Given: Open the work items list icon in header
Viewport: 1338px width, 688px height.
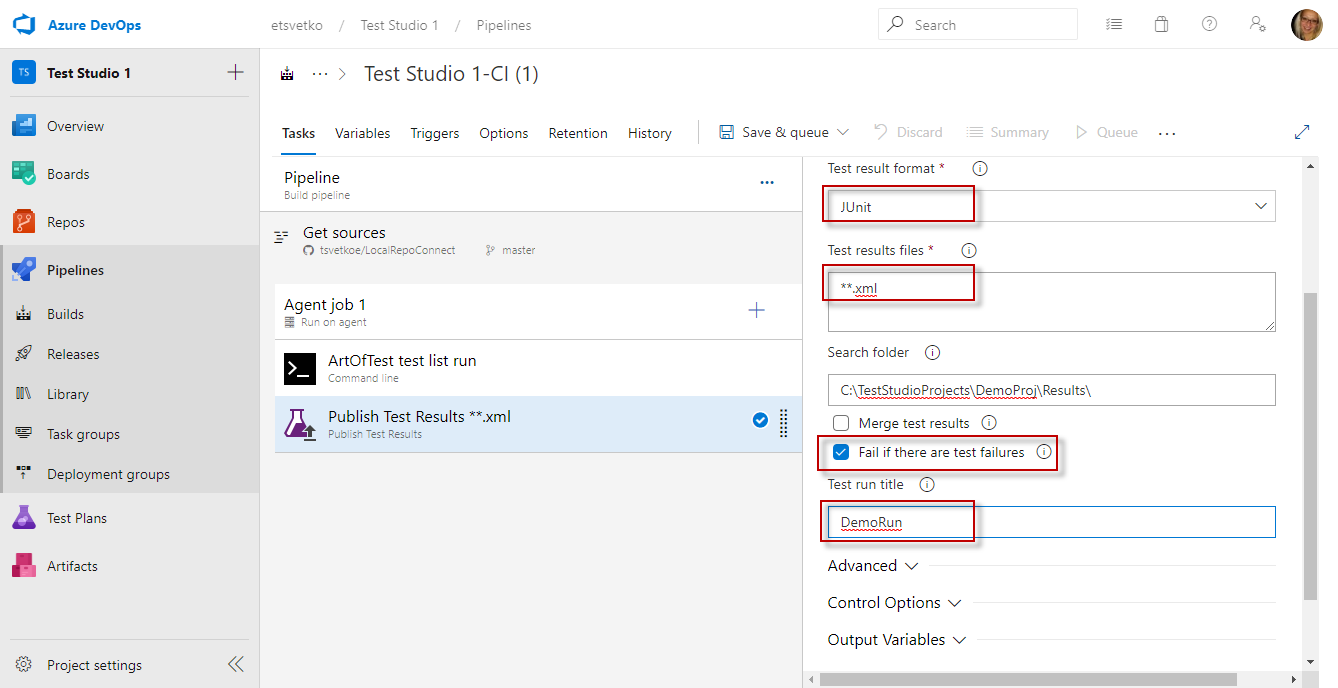Looking at the screenshot, I should (1114, 24).
